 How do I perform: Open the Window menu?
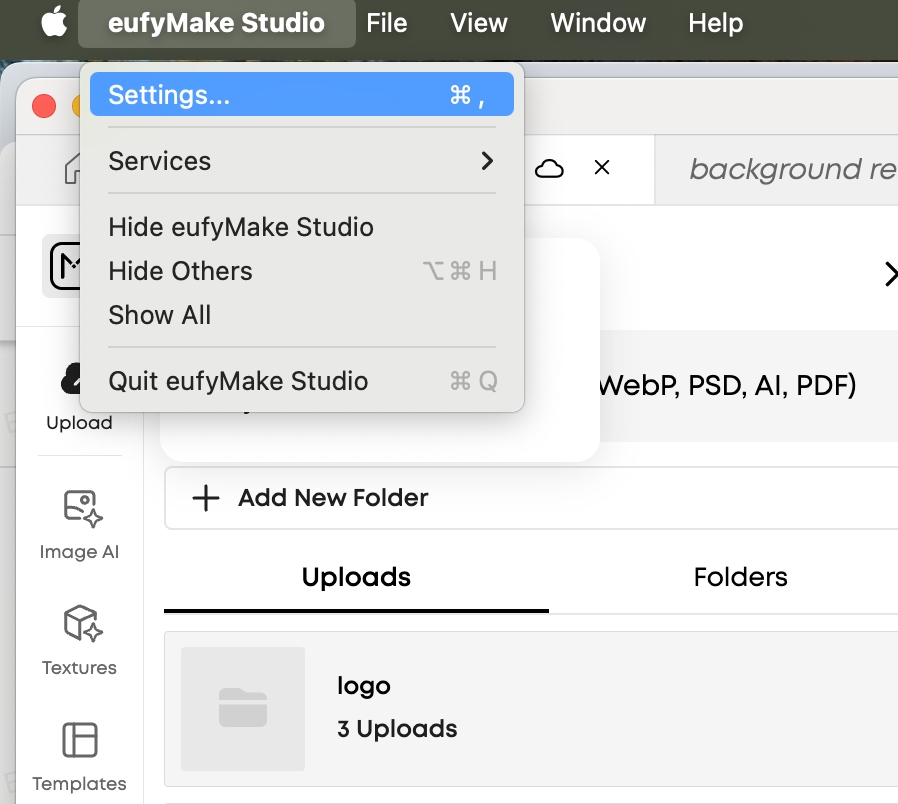point(598,23)
